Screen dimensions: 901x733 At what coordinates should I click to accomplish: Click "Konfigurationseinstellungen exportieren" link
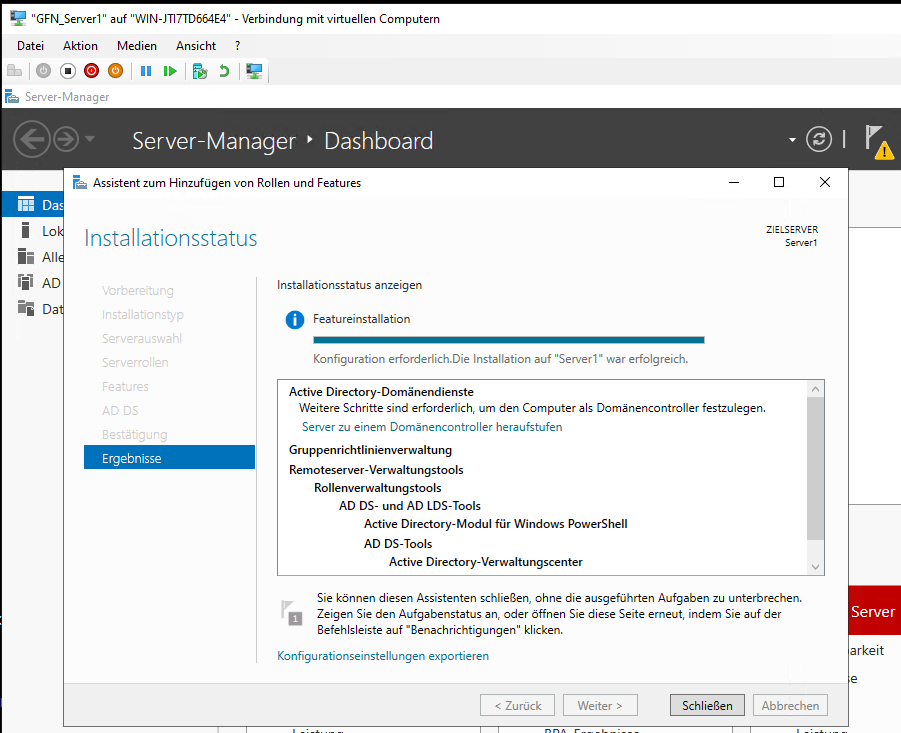point(383,656)
